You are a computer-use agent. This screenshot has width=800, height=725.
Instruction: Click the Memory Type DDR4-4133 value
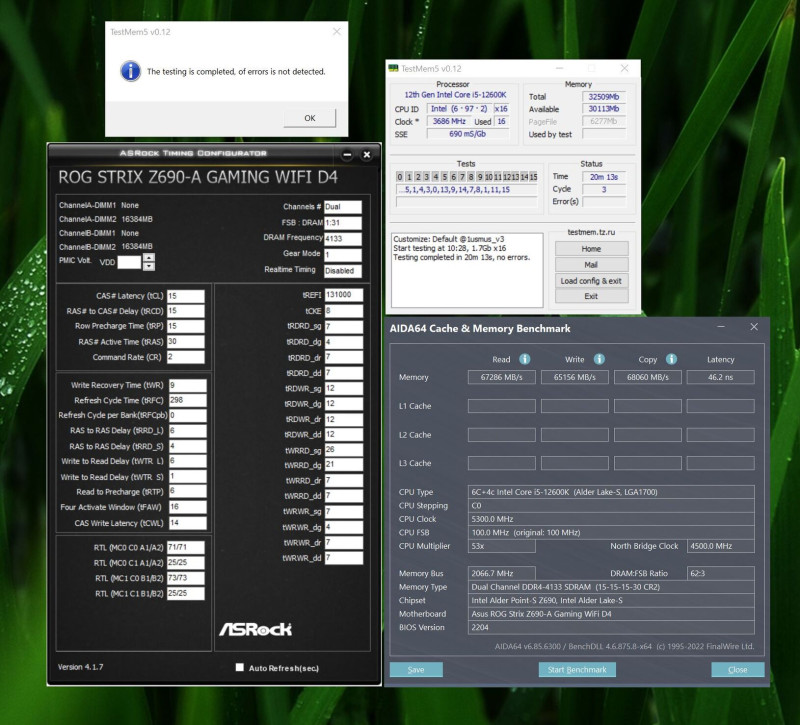point(611,587)
